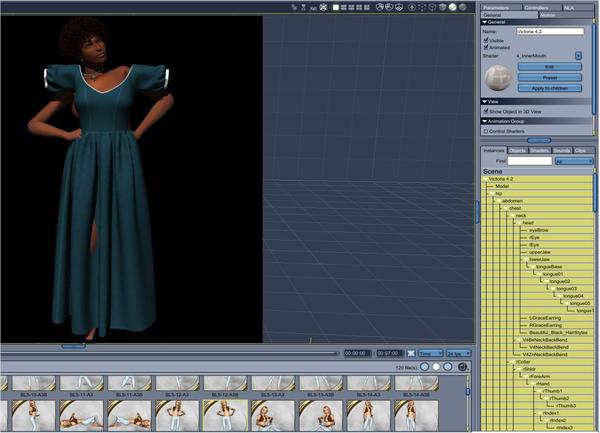Toggle the Animated checkbox

click(x=486, y=47)
